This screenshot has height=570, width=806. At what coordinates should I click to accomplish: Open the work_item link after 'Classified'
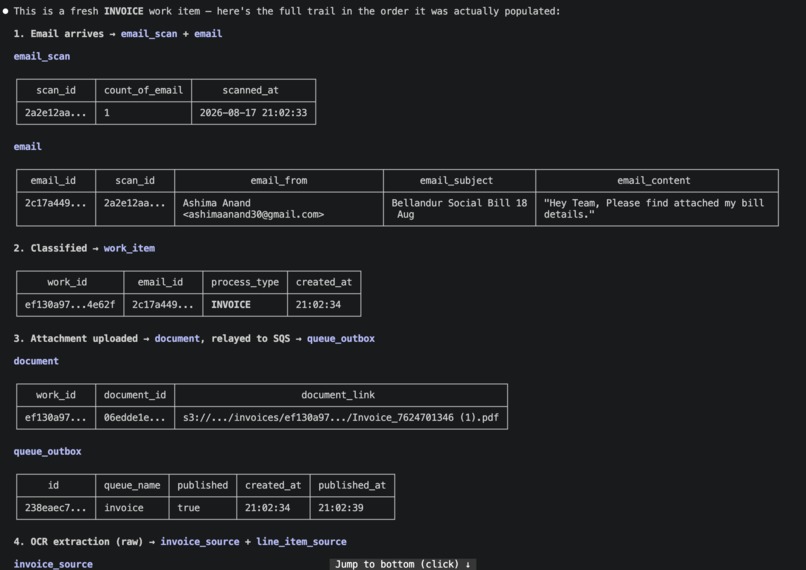point(129,248)
